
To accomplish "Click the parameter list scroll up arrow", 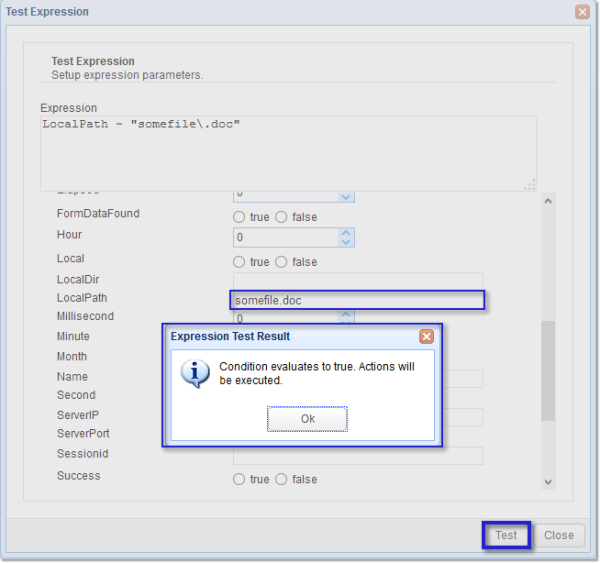I will 548,201.
